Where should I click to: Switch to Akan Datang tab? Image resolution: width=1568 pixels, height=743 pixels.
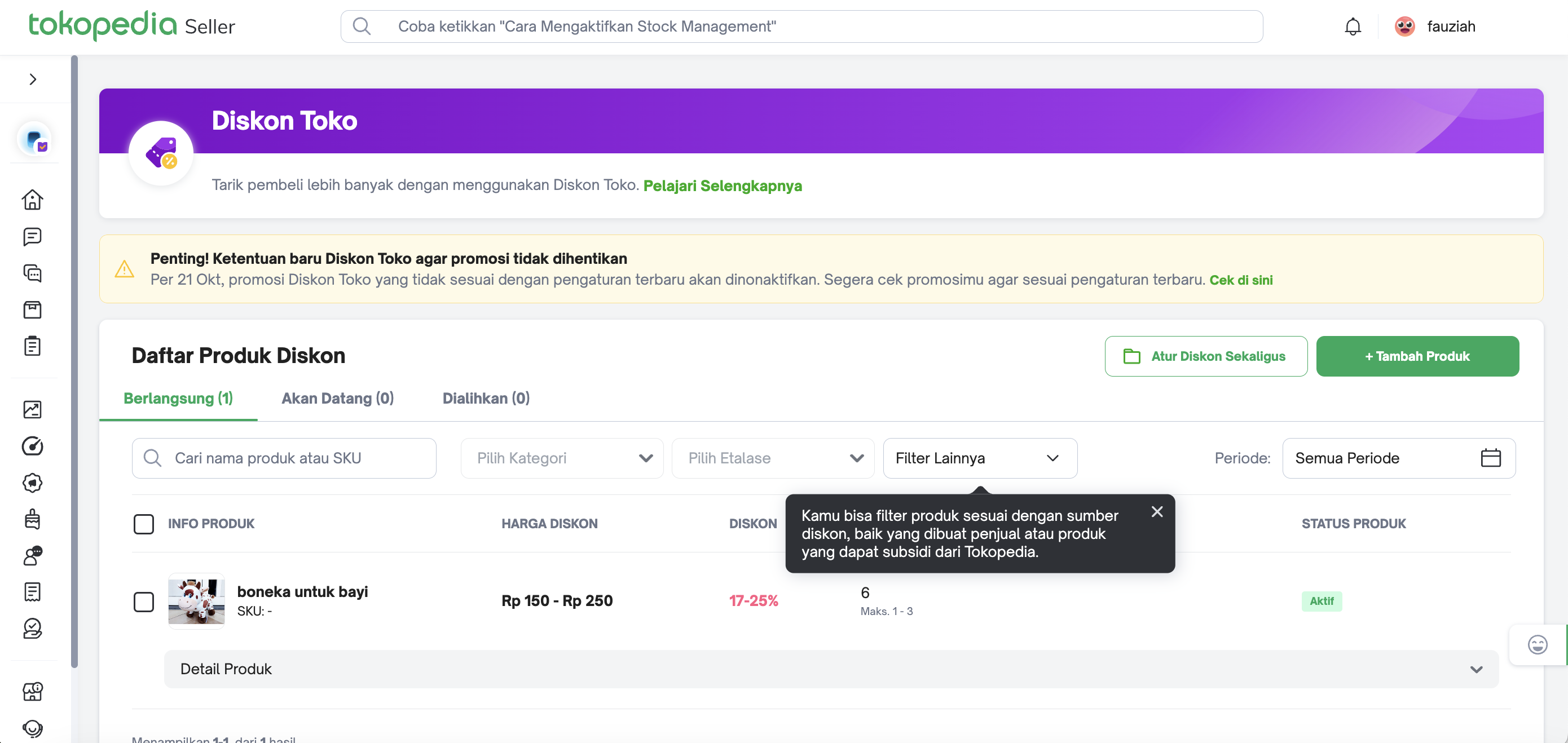tap(337, 399)
